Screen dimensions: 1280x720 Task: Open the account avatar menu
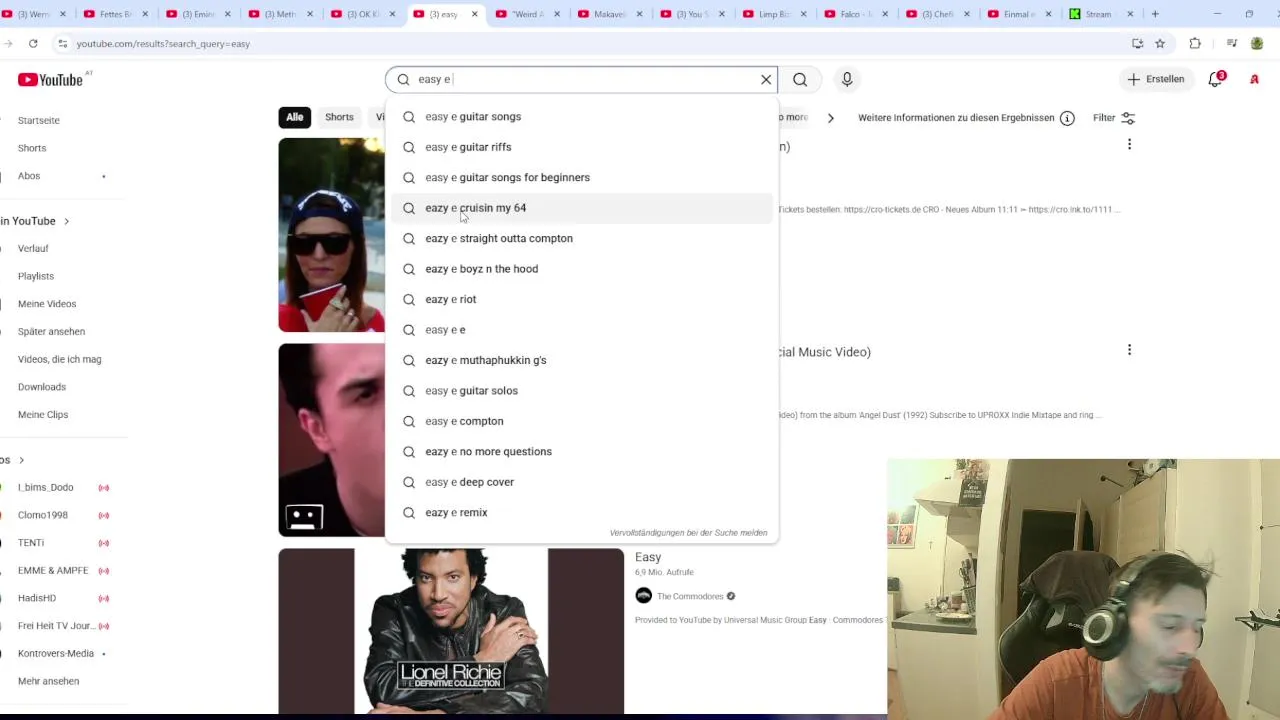[x=1254, y=79]
